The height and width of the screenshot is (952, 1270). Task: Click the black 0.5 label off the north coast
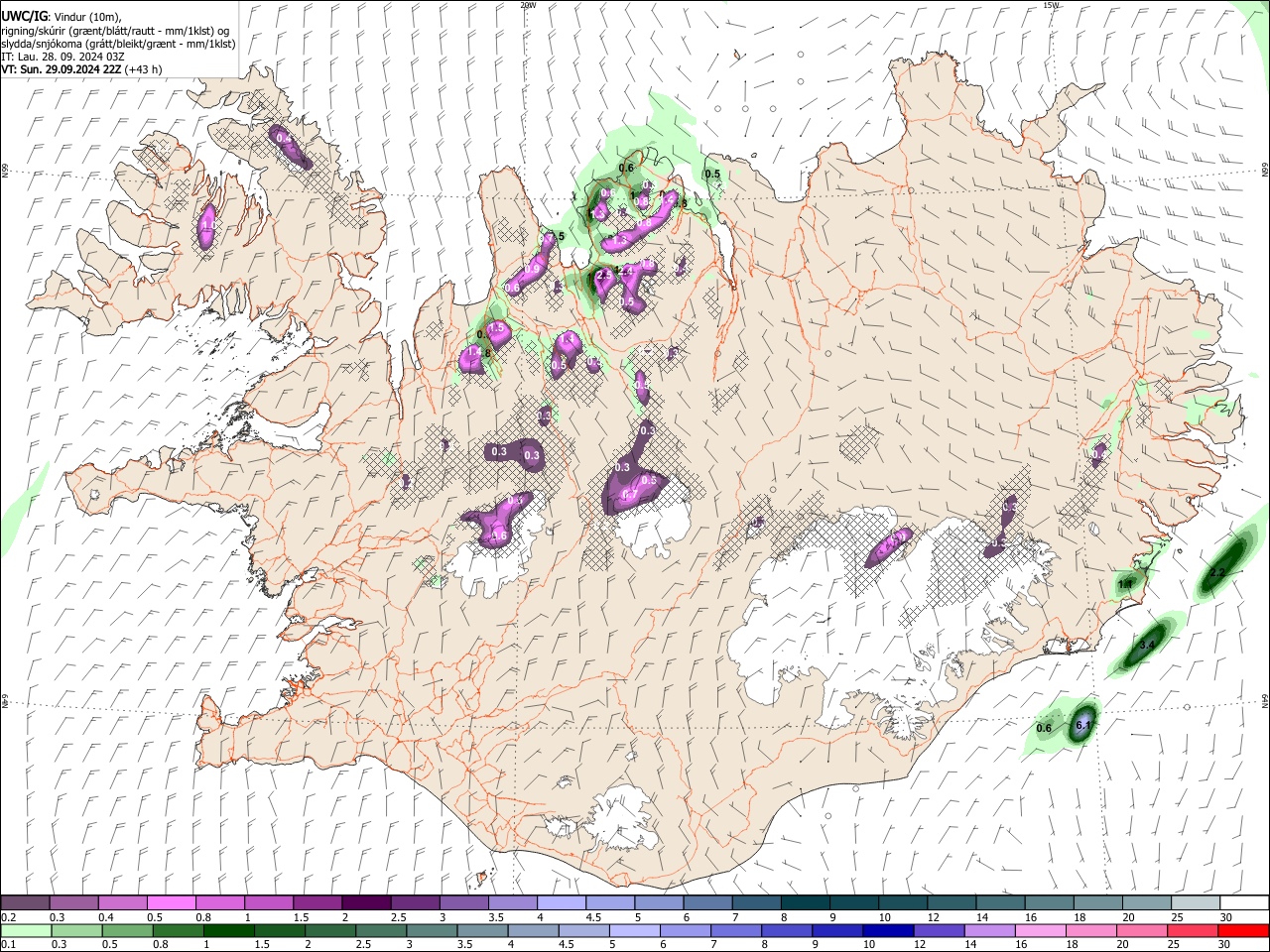pos(712,175)
